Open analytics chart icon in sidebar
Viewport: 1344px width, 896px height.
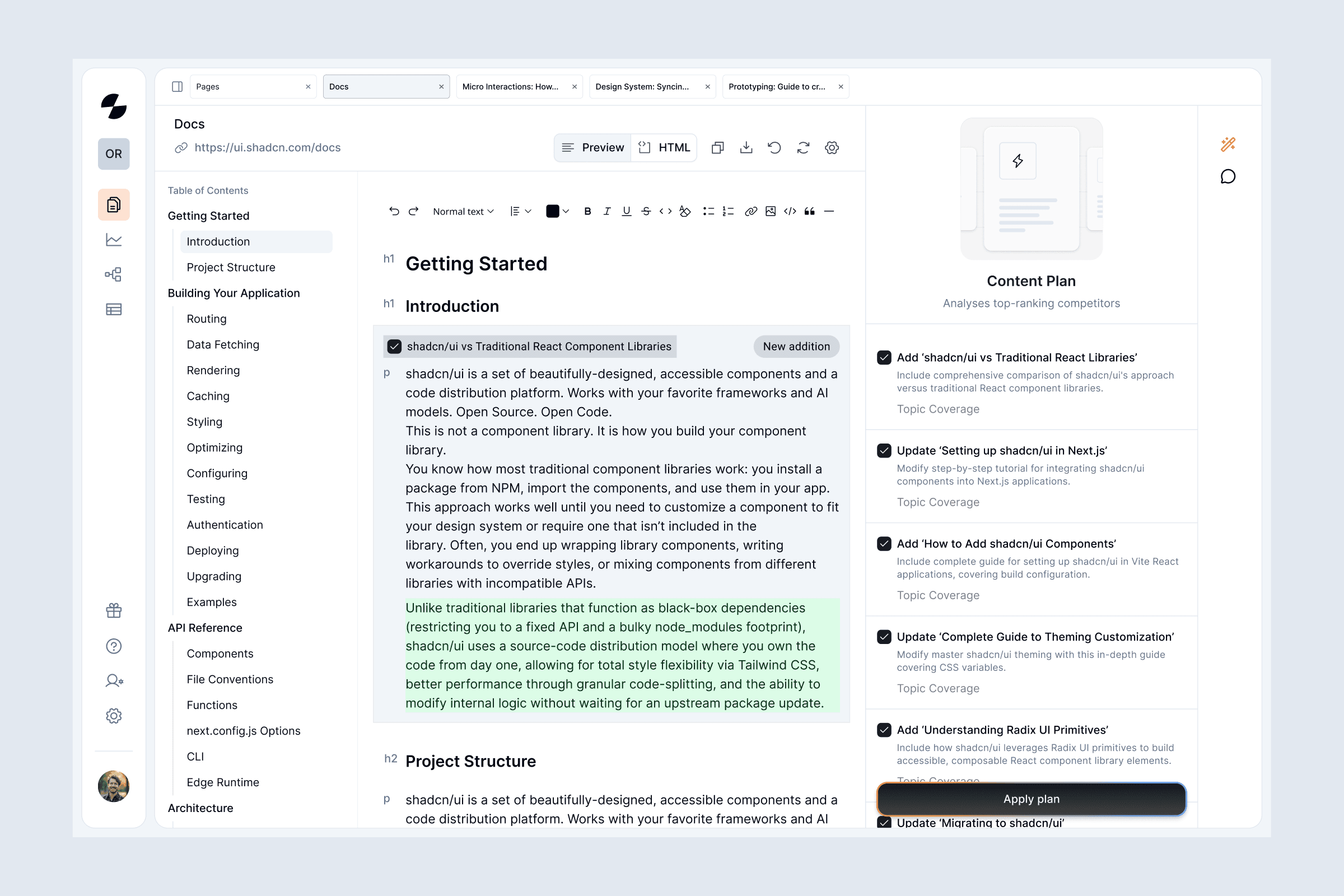point(114,240)
